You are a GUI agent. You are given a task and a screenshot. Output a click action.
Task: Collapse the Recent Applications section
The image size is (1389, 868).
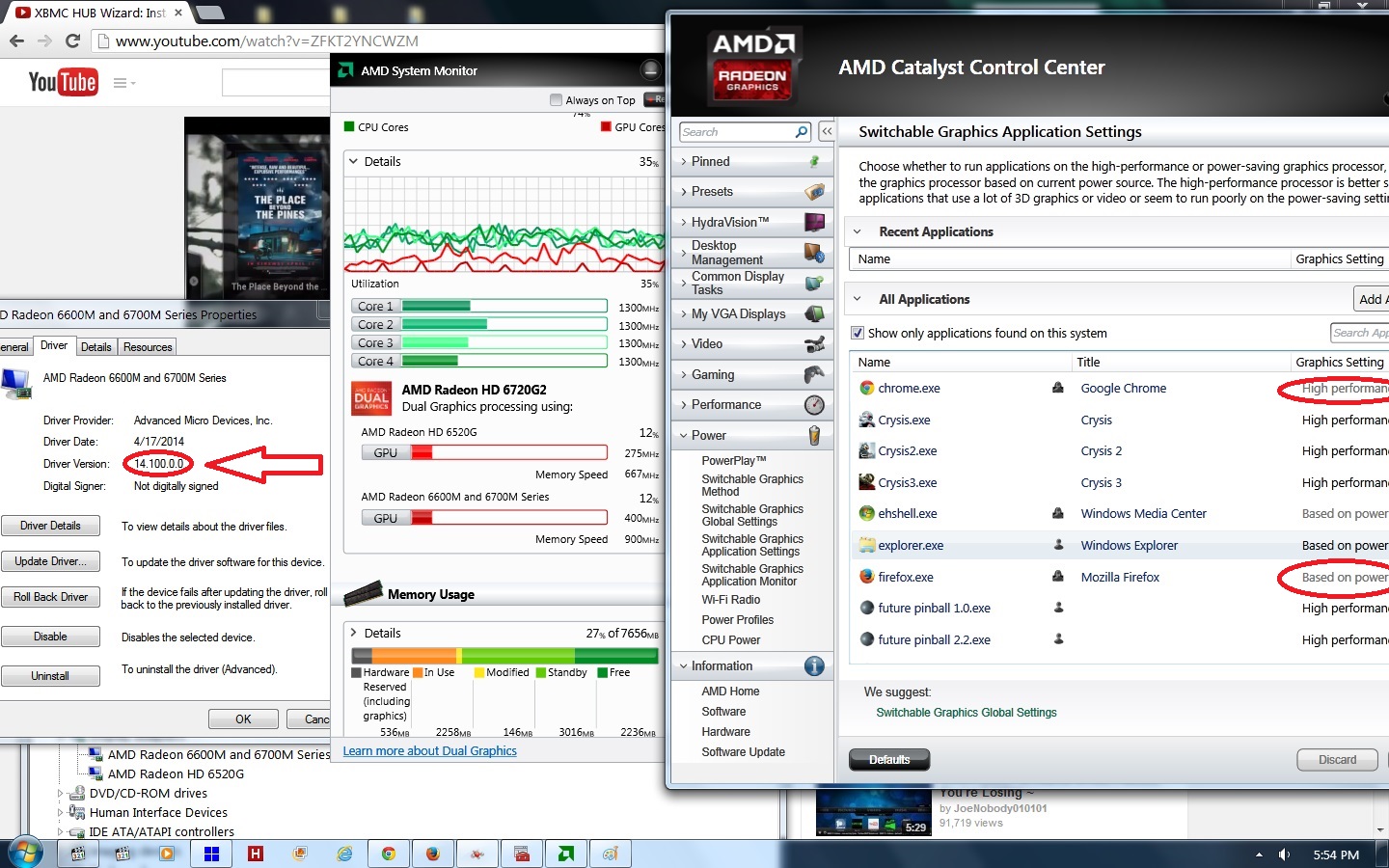[x=857, y=231]
